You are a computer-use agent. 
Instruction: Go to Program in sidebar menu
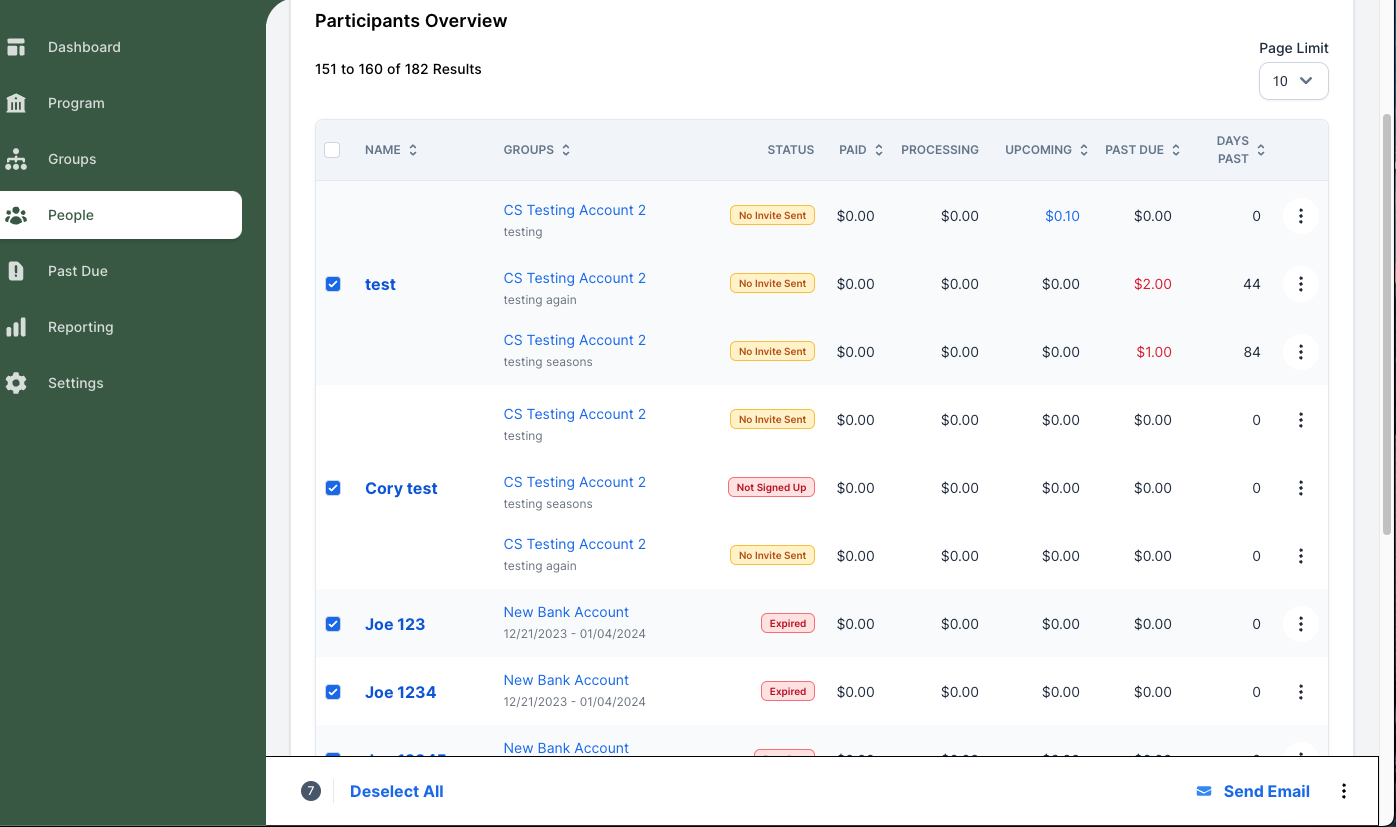click(76, 103)
